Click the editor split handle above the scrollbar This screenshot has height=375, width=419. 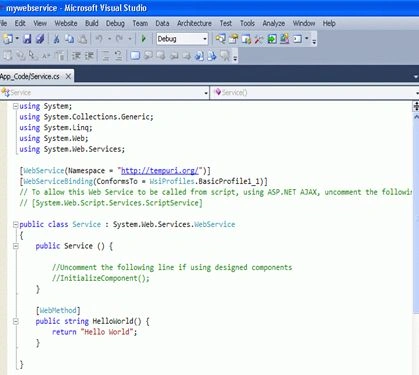coord(416,106)
